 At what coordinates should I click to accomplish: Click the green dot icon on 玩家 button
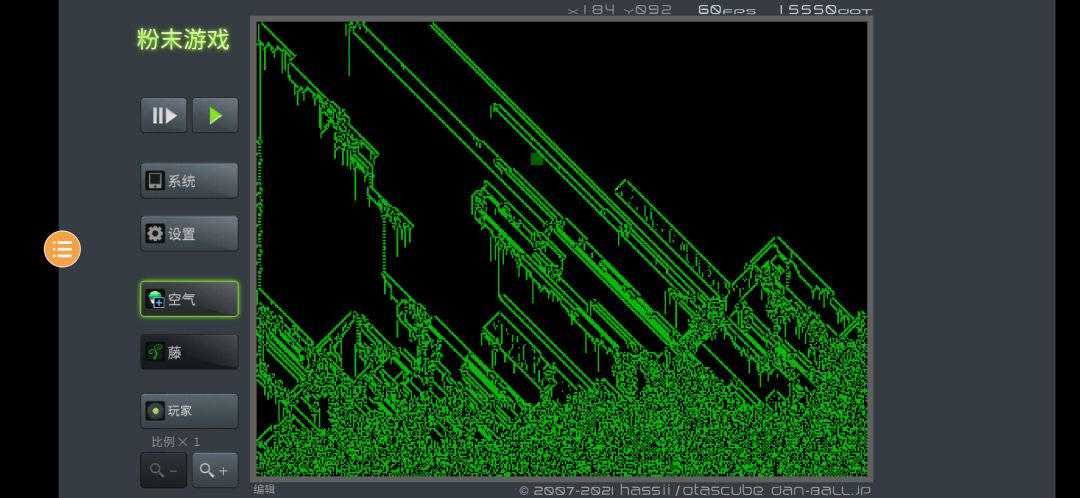[x=155, y=411]
